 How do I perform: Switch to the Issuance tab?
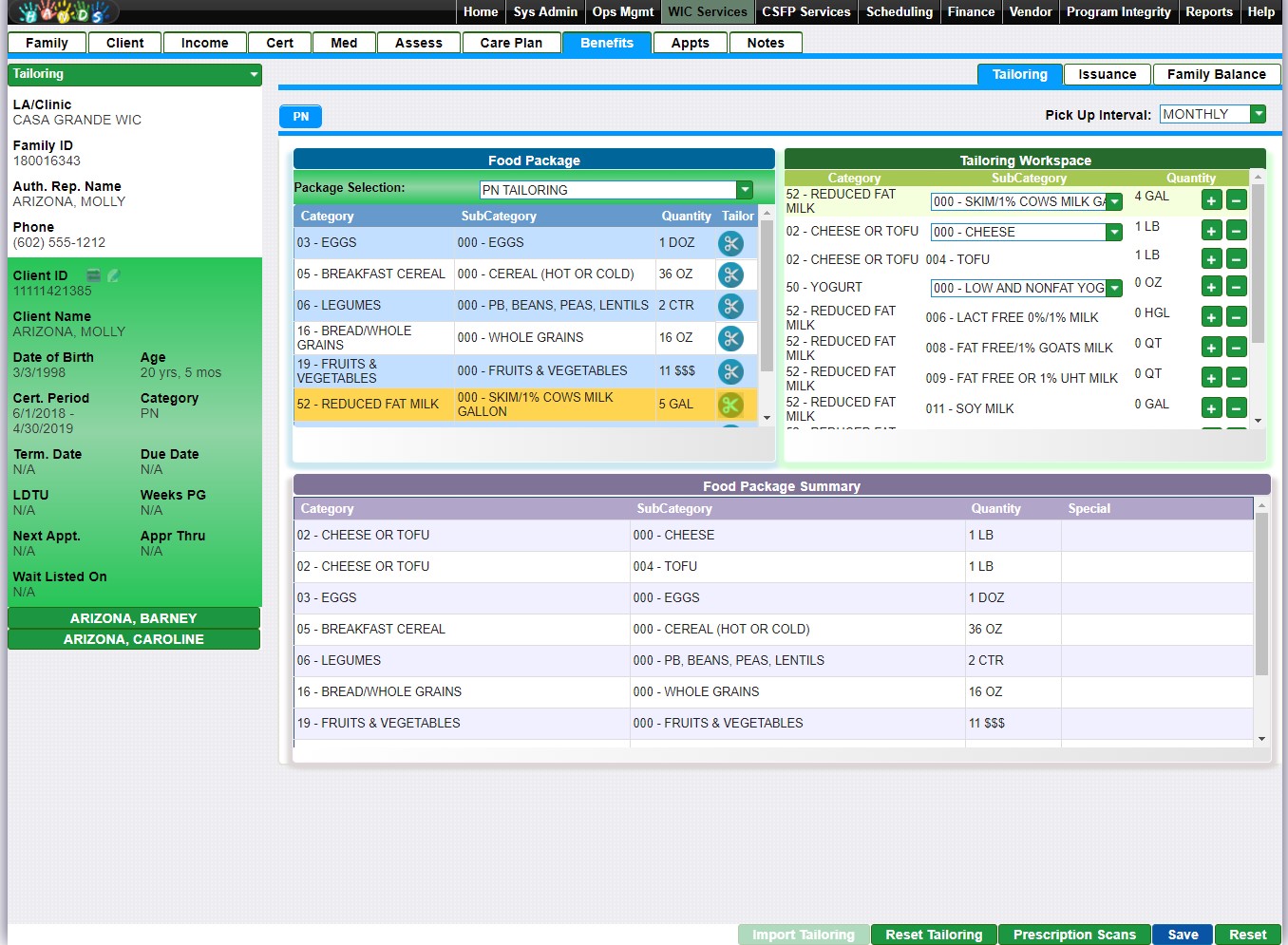click(x=1107, y=74)
